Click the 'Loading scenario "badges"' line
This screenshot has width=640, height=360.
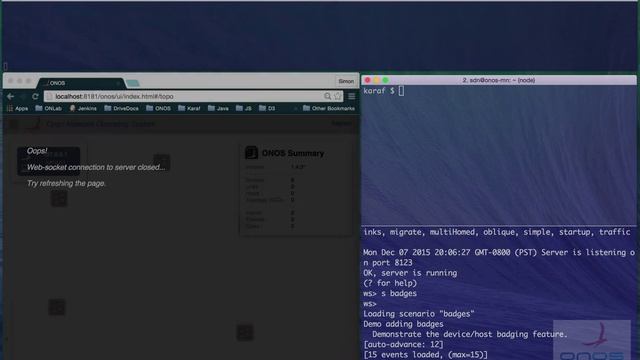coord(419,313)
